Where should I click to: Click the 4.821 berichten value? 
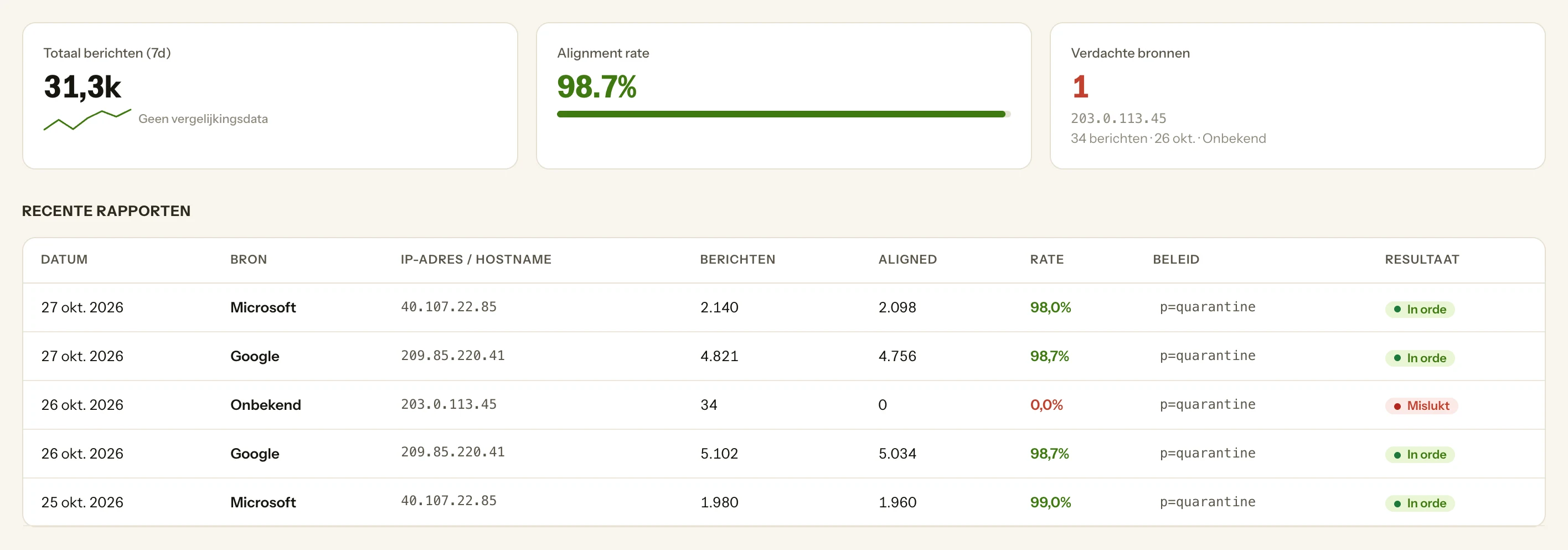pos(719,356)
